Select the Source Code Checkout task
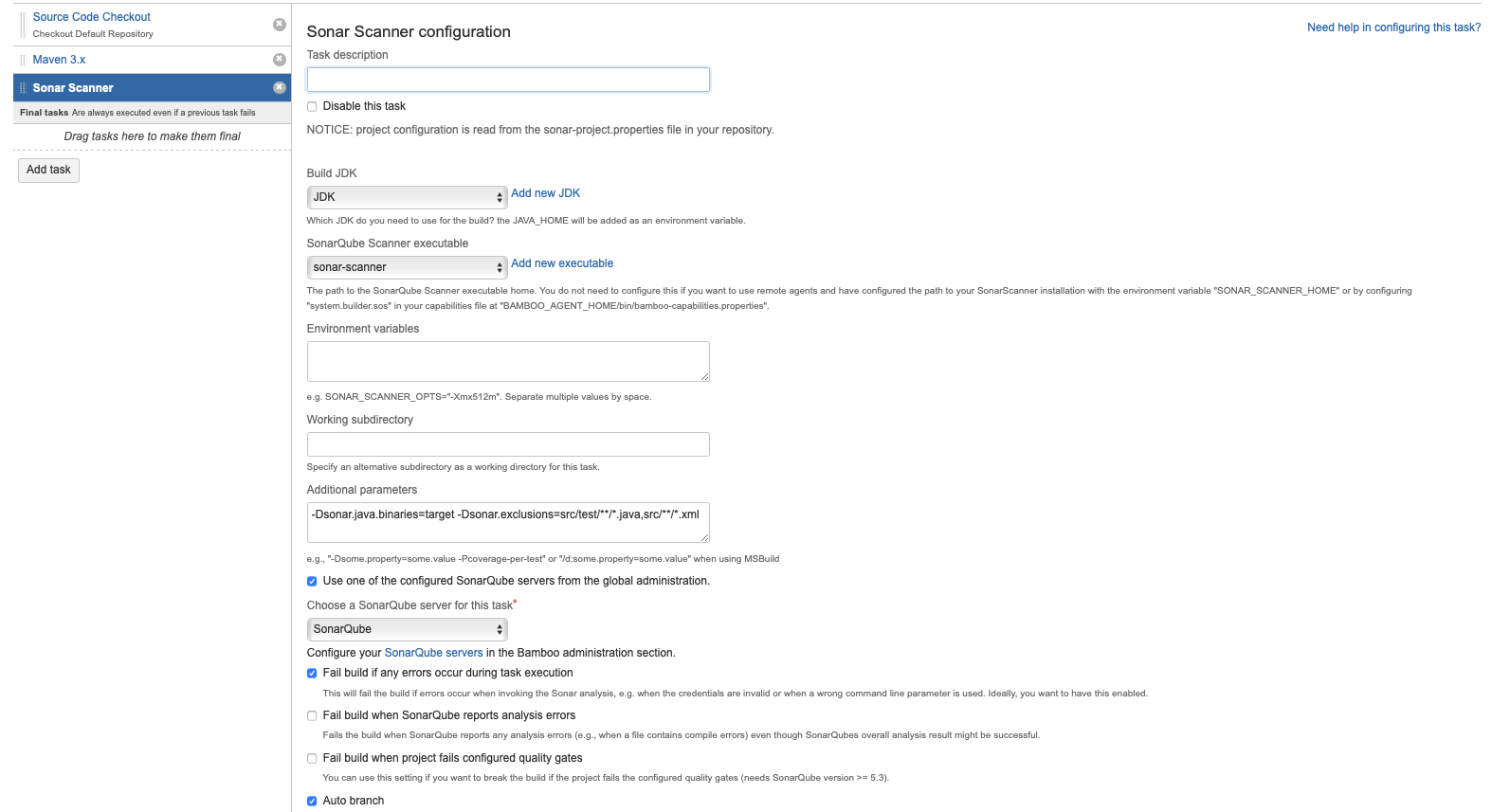 91,17
